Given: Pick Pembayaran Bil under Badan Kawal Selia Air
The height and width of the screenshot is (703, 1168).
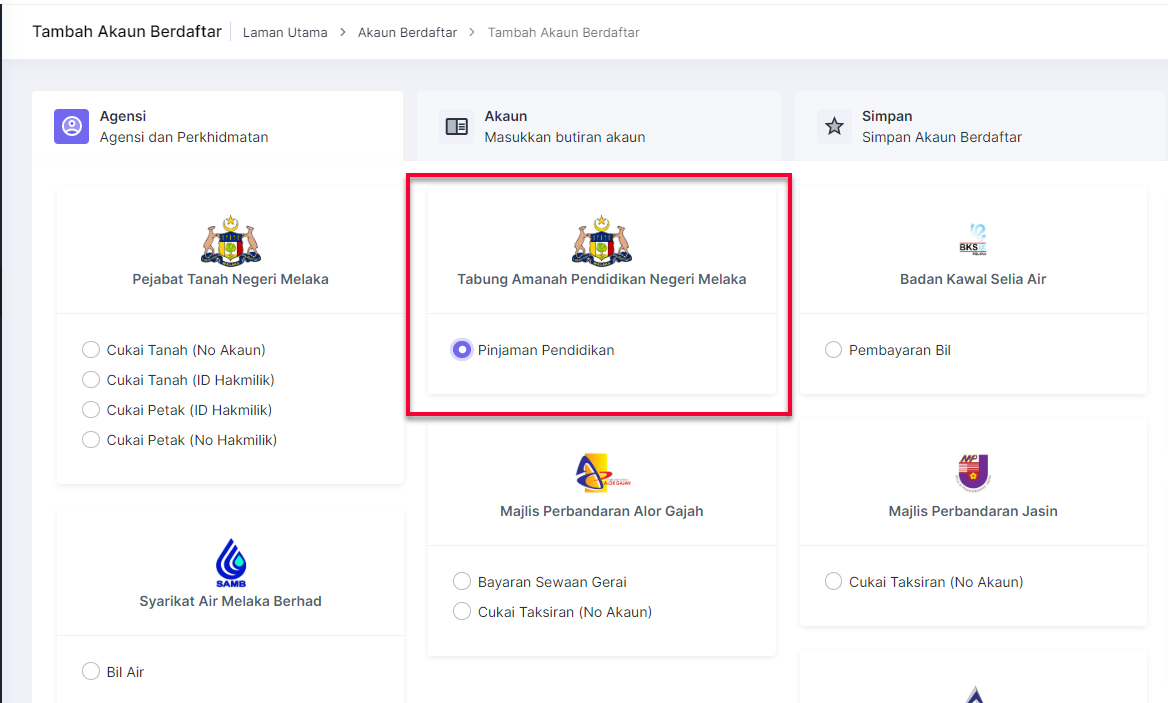Looking at the screenshot, I should pos(833,350).
